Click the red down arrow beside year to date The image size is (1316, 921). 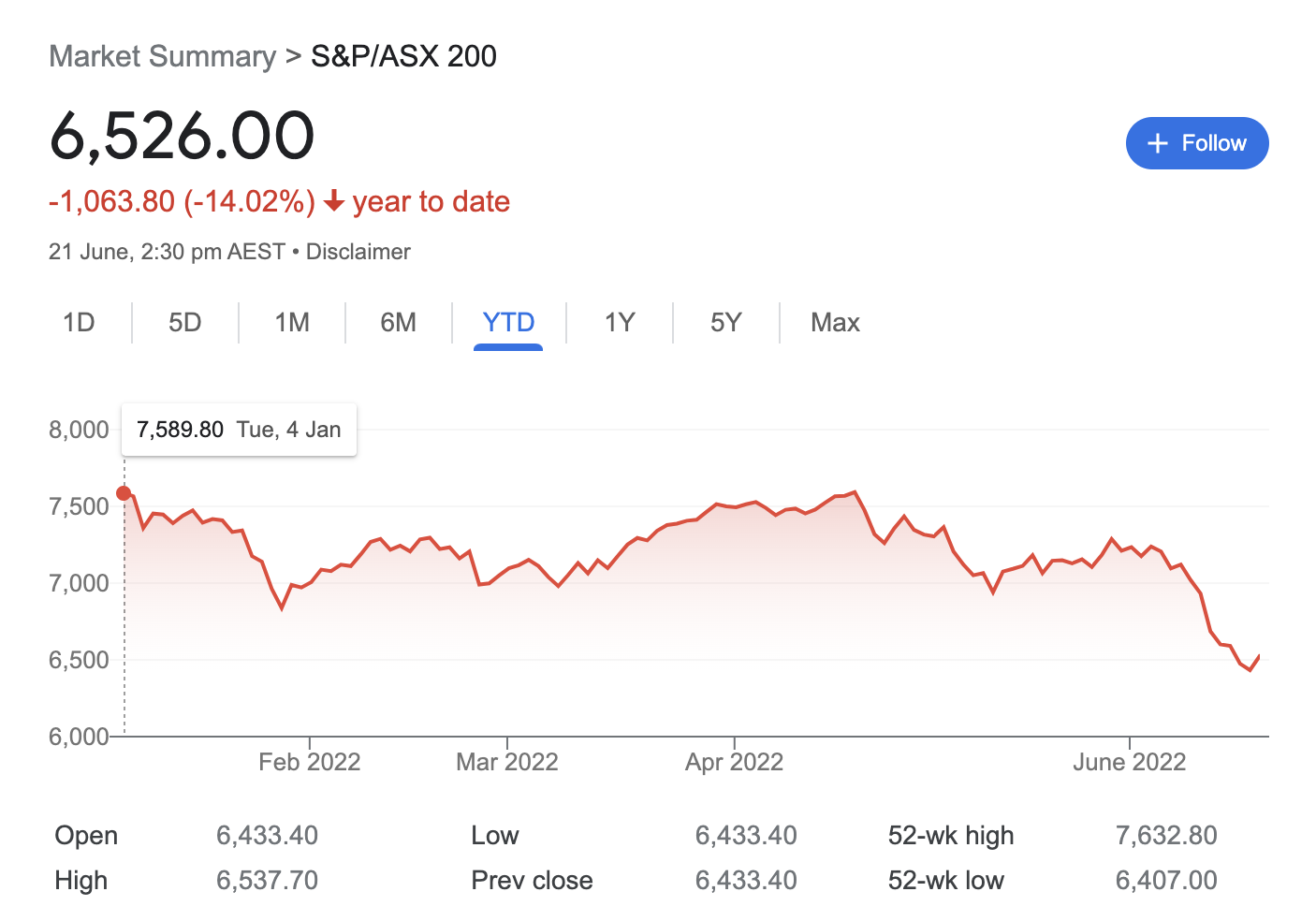click(x=334, y=201)
